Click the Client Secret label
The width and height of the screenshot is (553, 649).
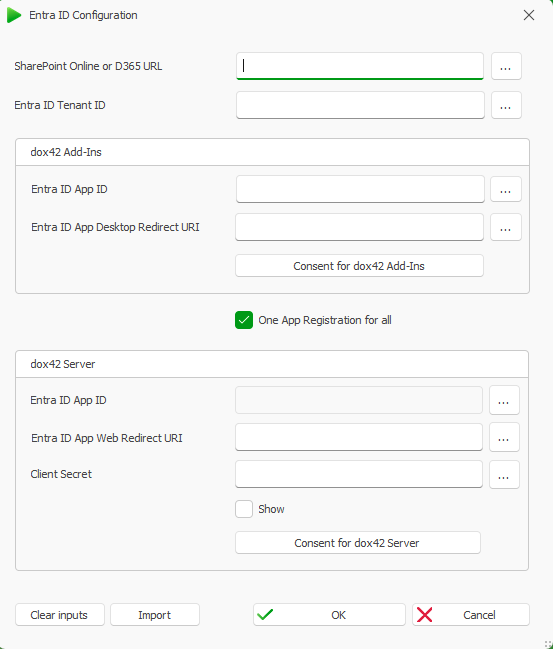coord(61,474)
